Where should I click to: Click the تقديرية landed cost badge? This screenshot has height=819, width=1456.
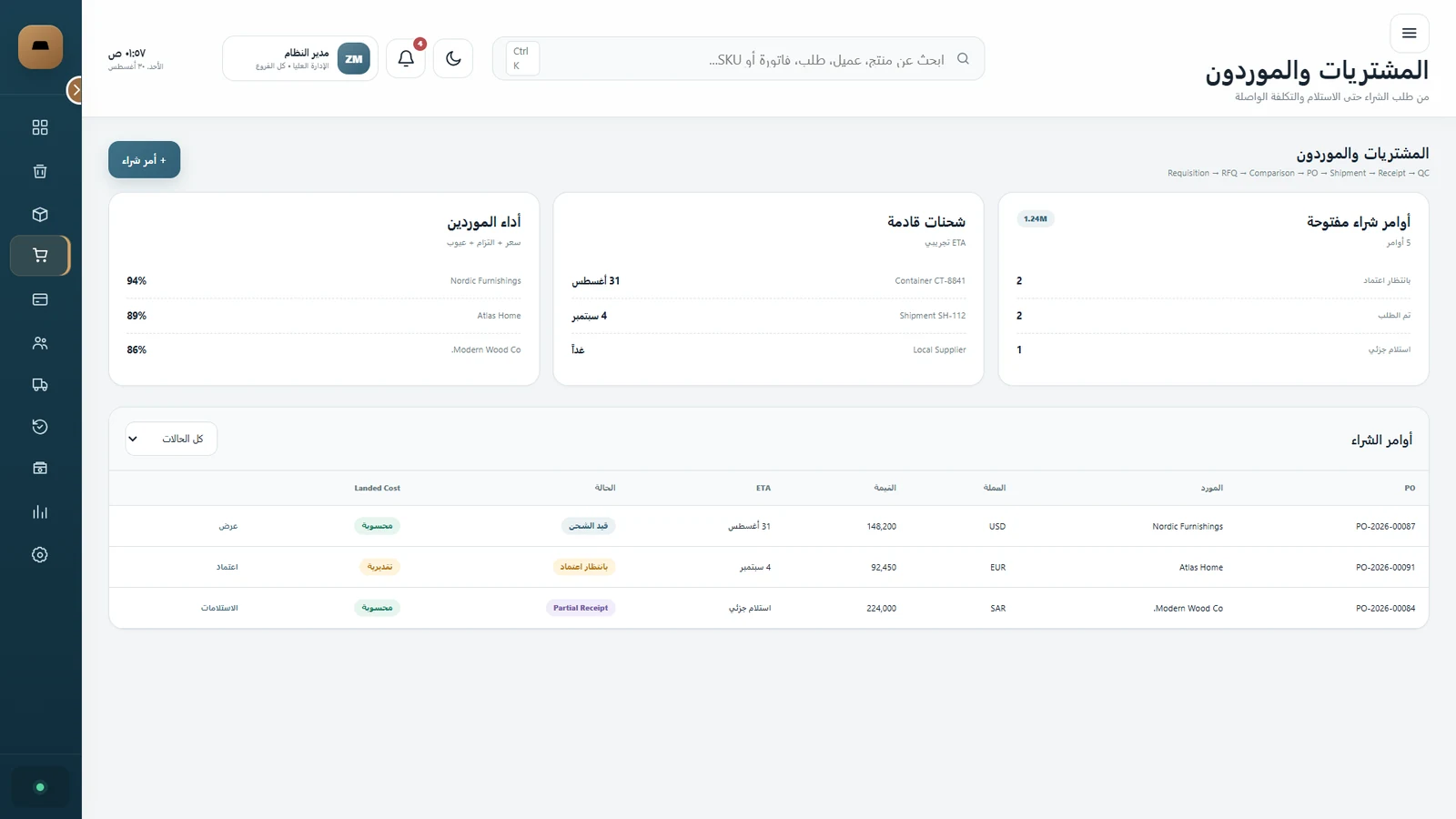coord(379,567)
